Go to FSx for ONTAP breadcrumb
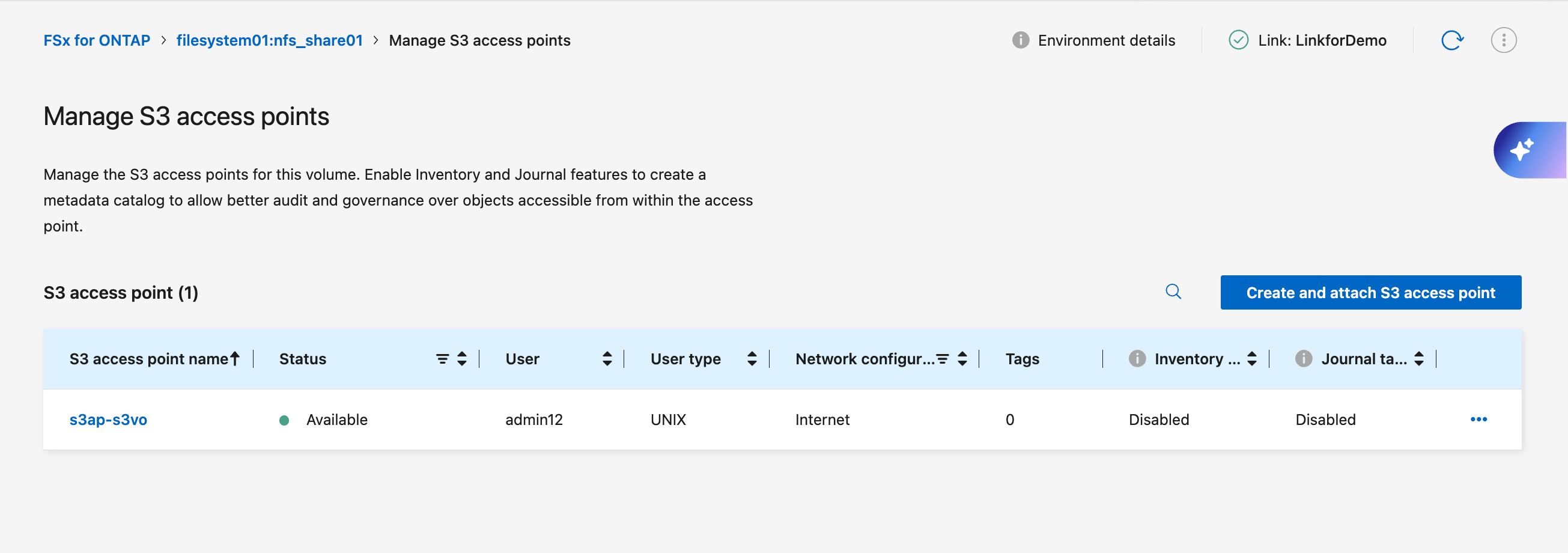Image resolution: width=1568 pixels, height=553 pixels. pos(97,40)
